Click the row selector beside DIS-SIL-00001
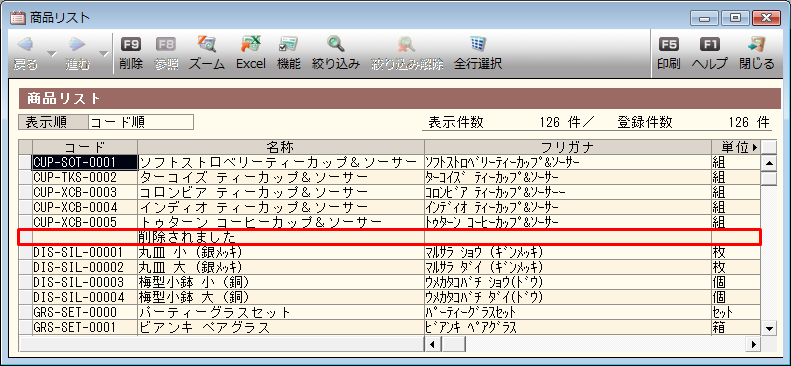 click(x=25, y=252)
